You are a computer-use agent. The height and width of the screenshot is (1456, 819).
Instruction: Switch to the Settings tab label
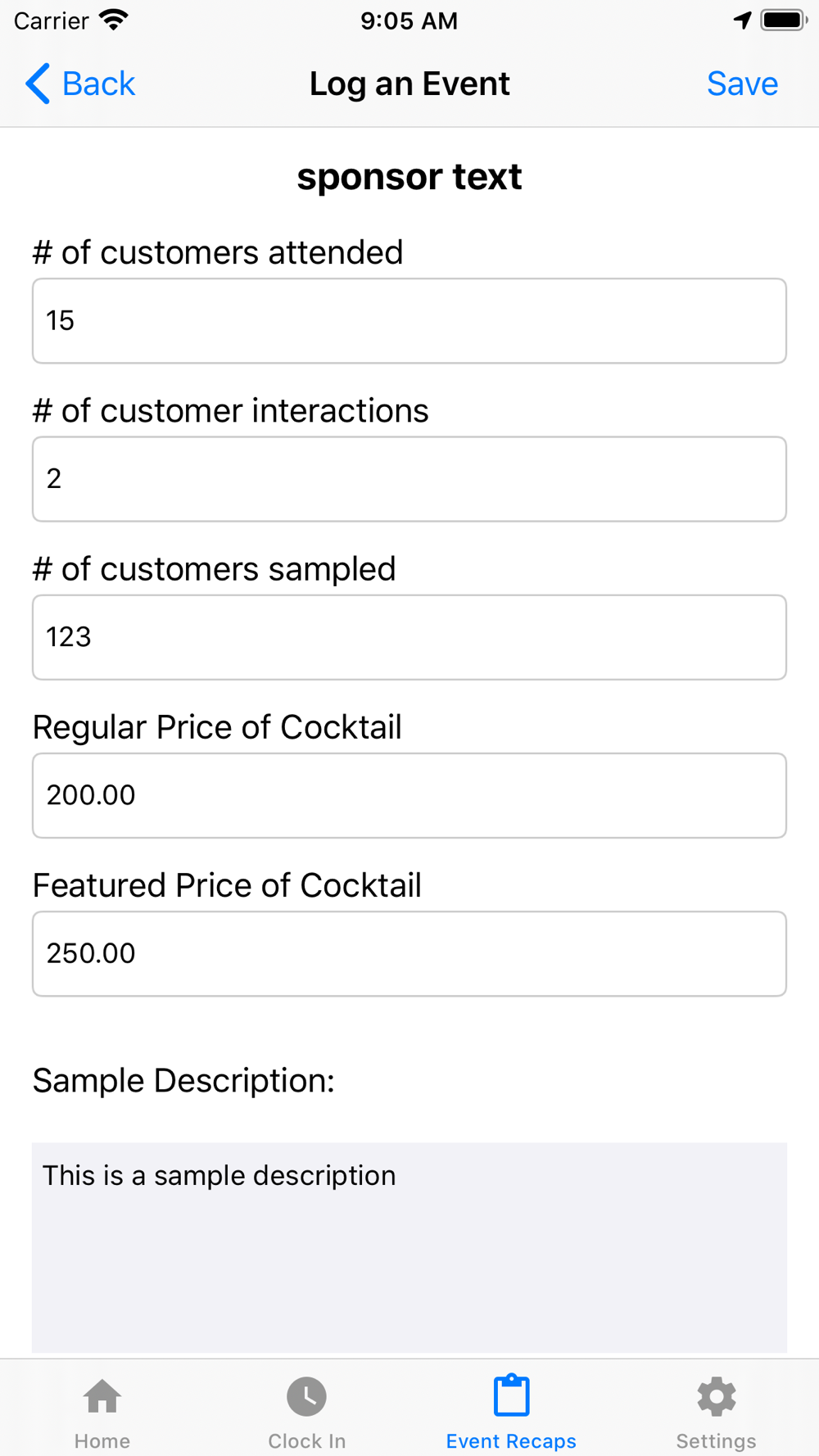click(717, 1440)
